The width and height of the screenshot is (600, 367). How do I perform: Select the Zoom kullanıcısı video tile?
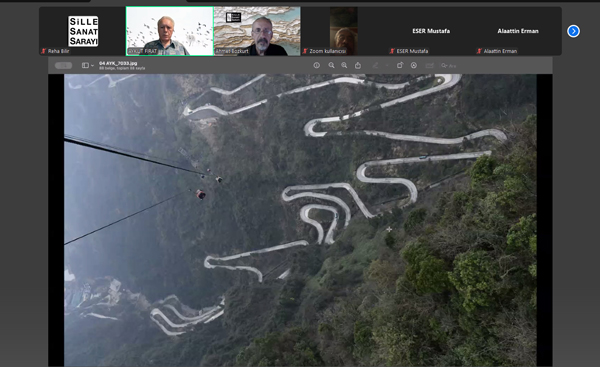pyautogui.click(x=344, y=31)
